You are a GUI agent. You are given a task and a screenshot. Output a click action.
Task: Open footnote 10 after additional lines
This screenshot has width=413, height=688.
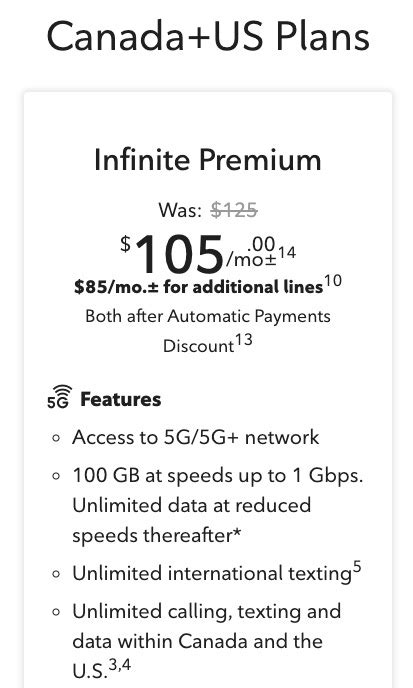pyautogui.click(x=333, y=281)
